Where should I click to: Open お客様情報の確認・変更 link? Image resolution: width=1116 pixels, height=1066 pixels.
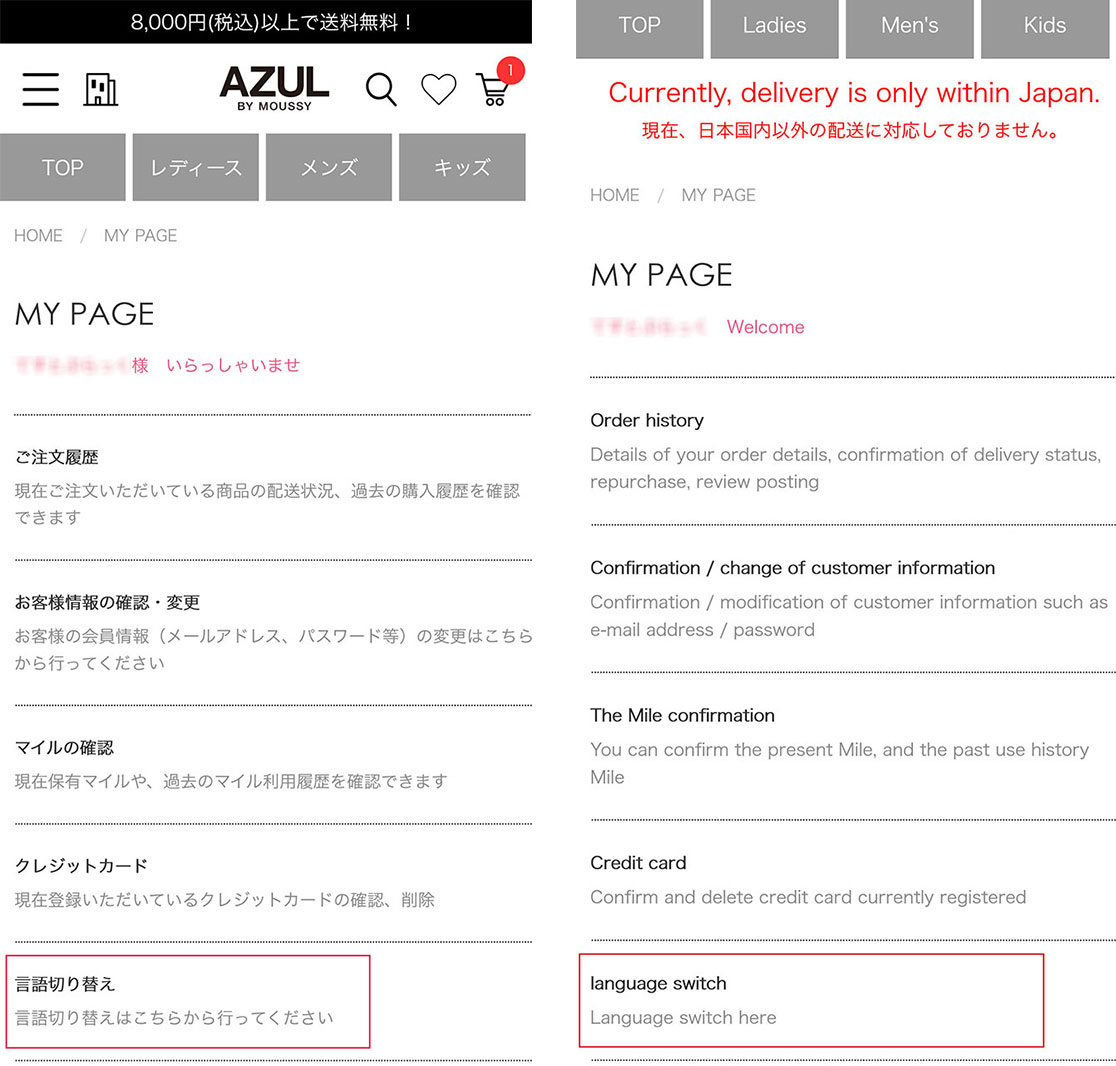(107, 602)
